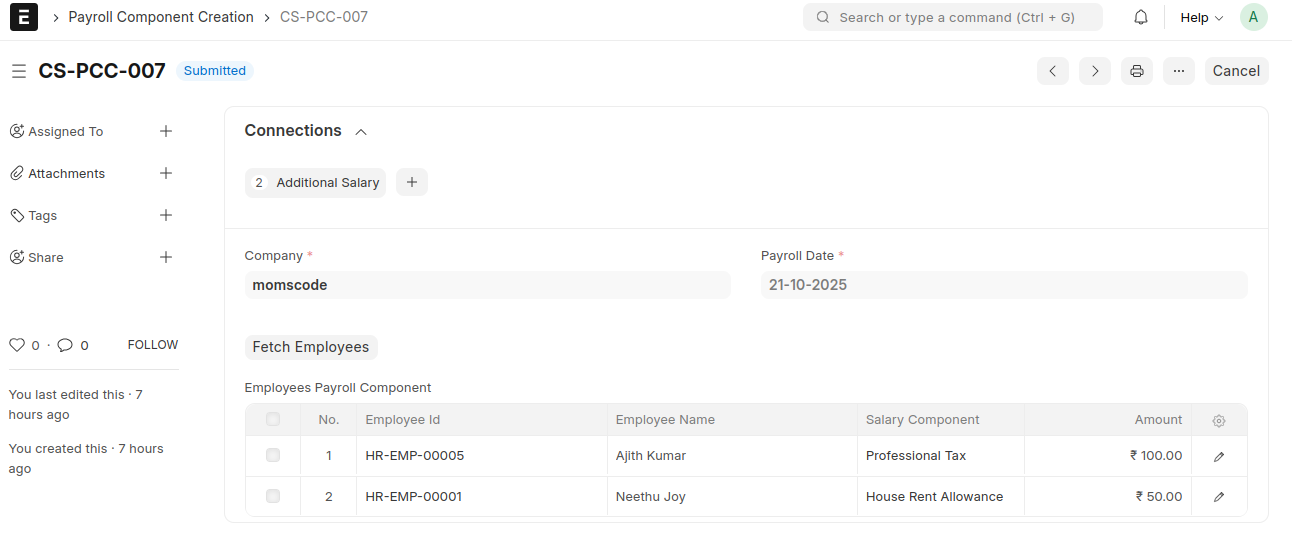Open the Help dropdown
The width and height of the screenshot is (1292, 549).
pos(1201,18)
